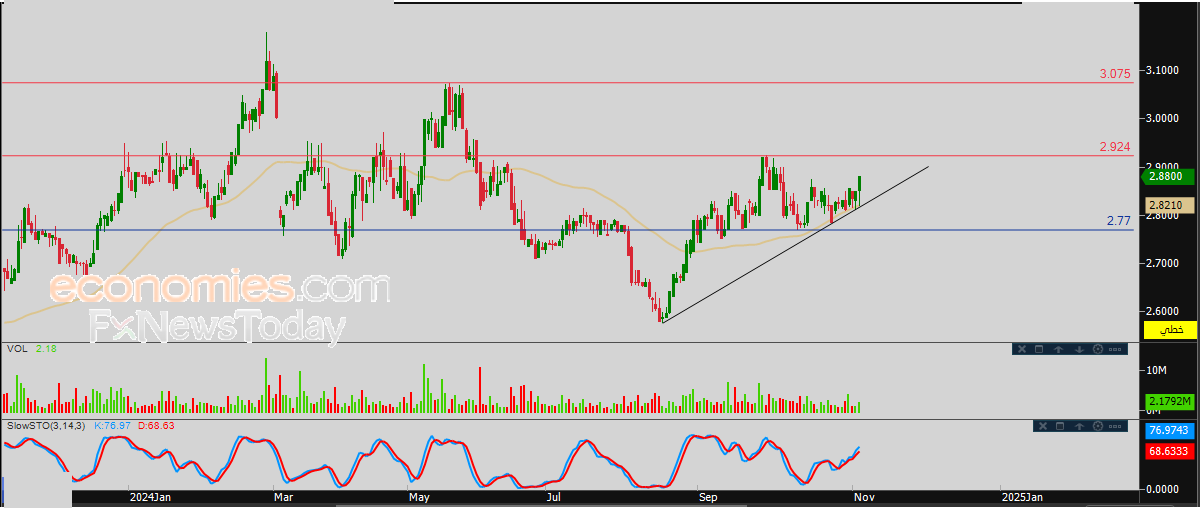
Task: Maximize the VOL volume panel
Action: 1039,349
